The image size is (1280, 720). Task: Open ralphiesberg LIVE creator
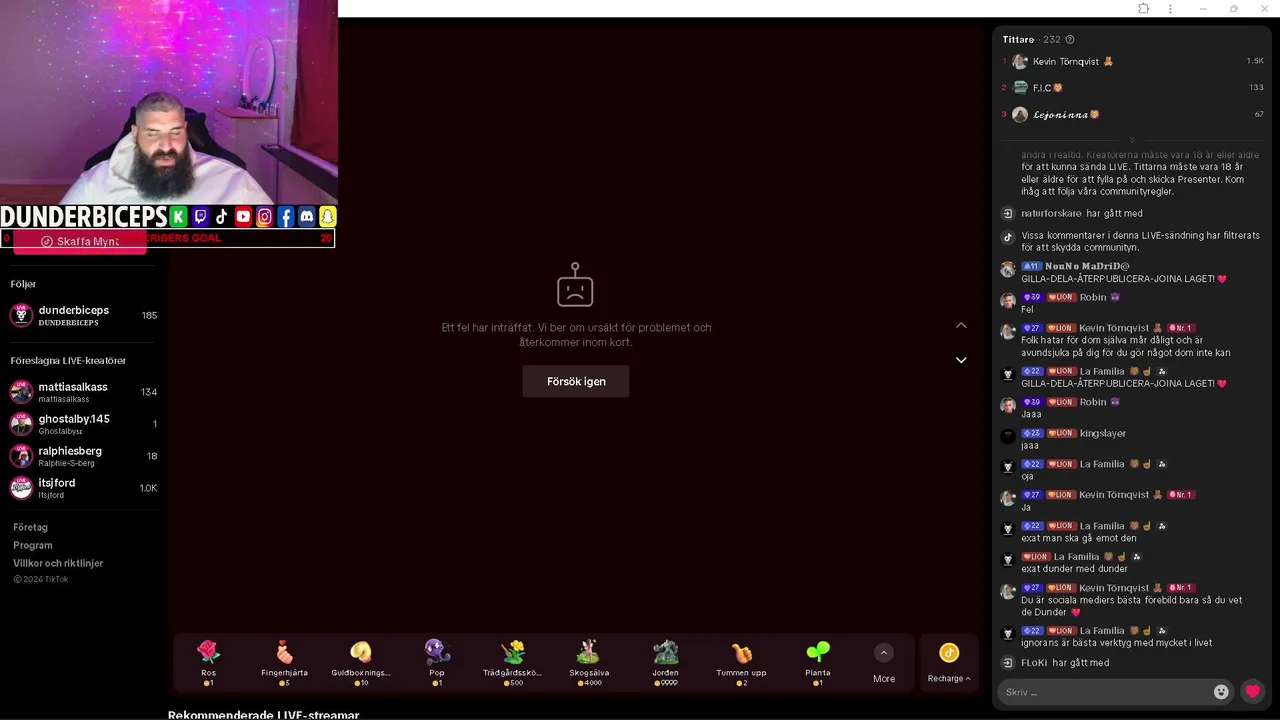84,456
